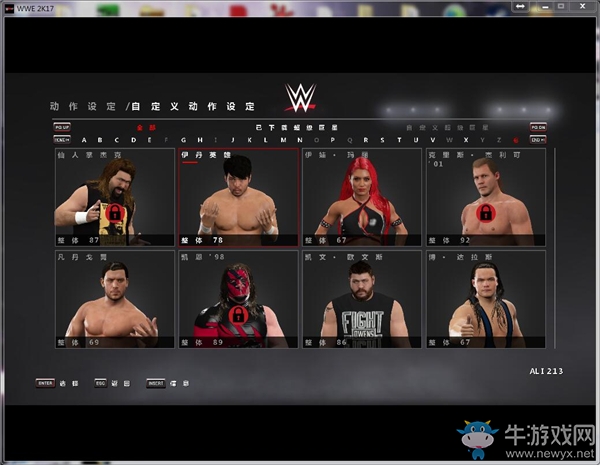
Task: Click the lock icon on the 凯恩 '98 card
Action: pyautogui.click(x=238, y=315)
